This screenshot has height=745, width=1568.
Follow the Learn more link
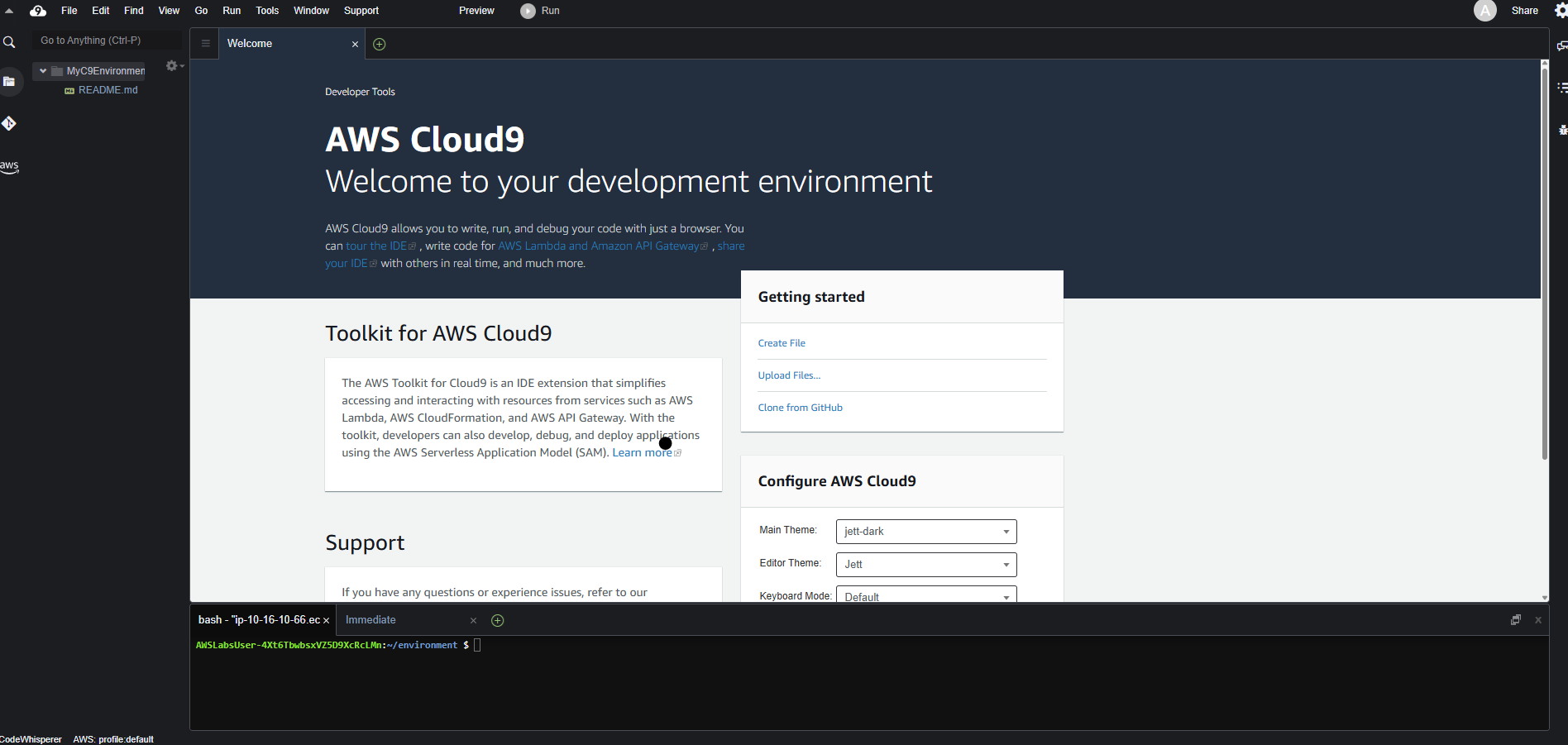[x=642, y=453]
